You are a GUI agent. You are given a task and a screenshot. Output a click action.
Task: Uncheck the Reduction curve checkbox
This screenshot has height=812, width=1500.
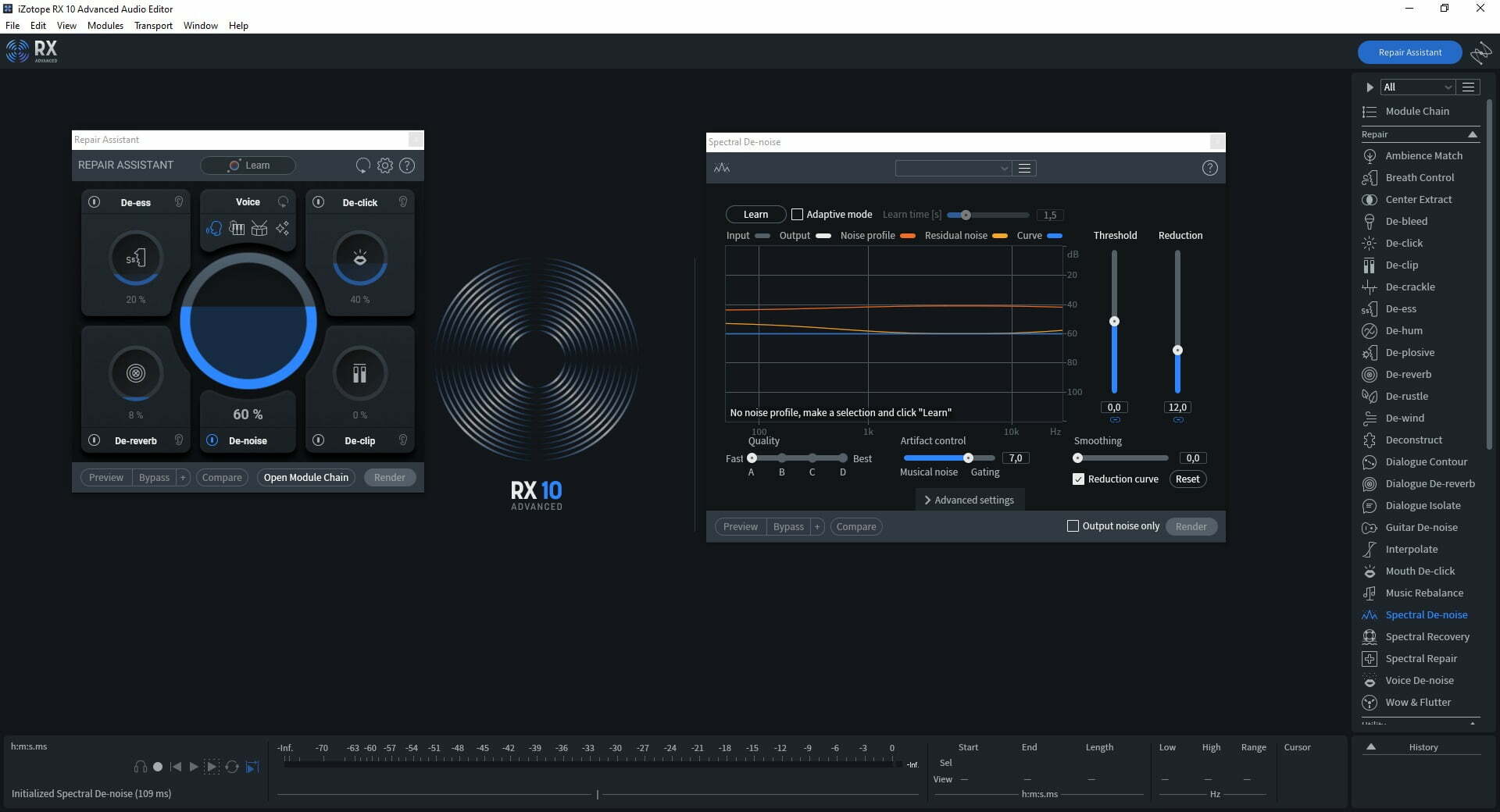coord(1078,479)
